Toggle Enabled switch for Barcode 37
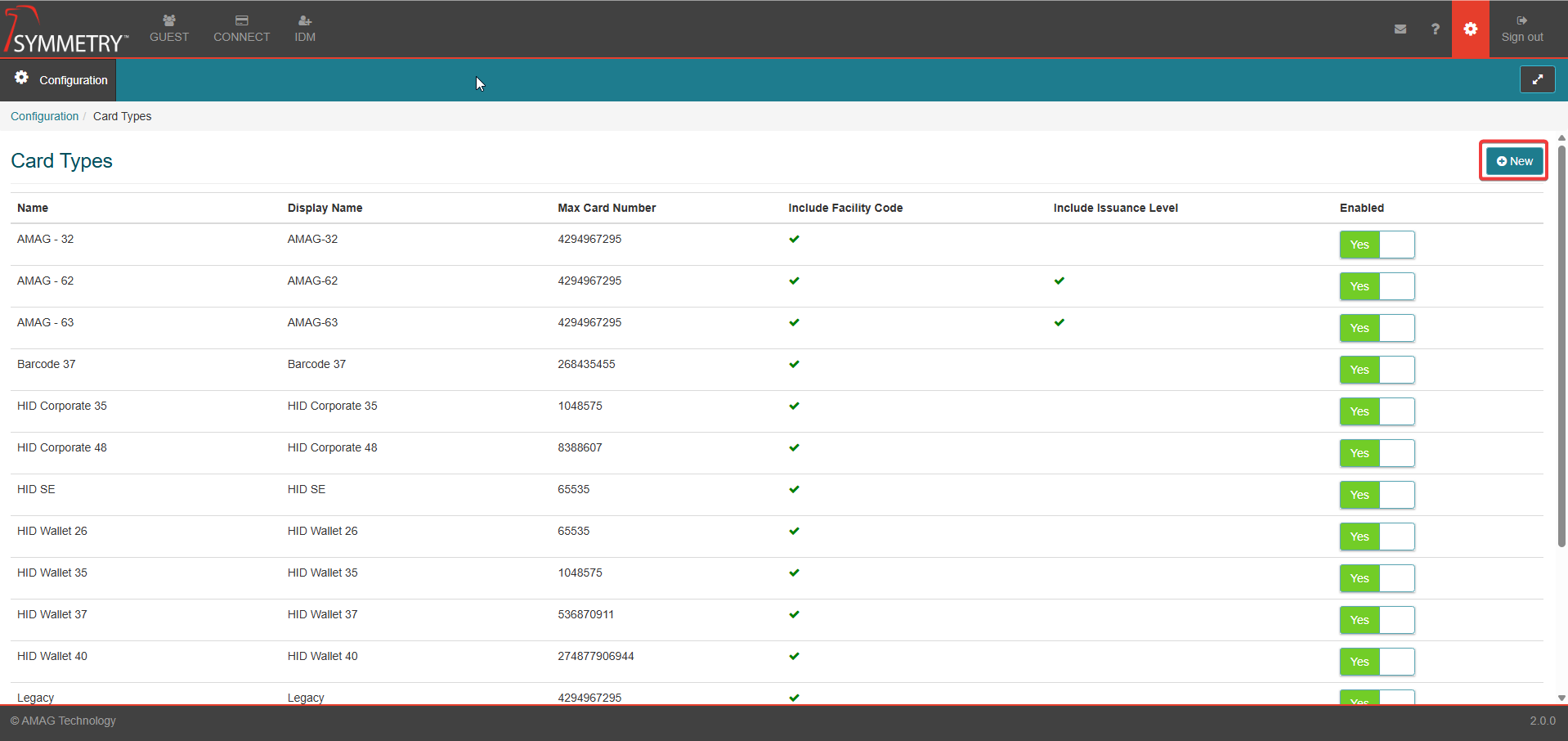 (x=1377, y=370)
